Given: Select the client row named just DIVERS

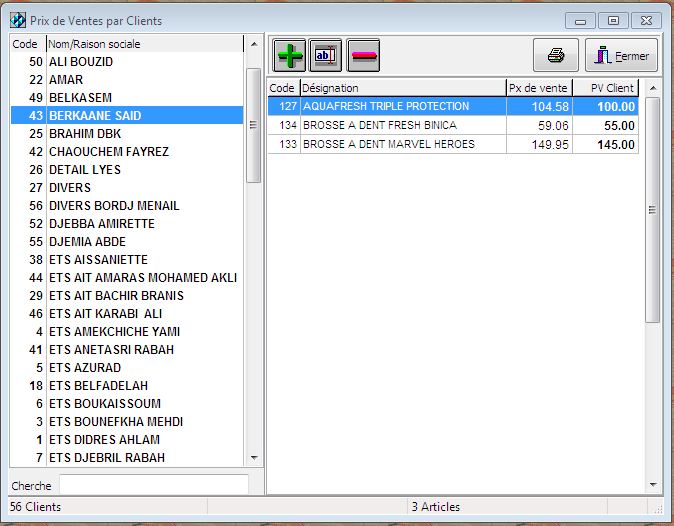Looking at the screenshot, I should pos(127,188).
